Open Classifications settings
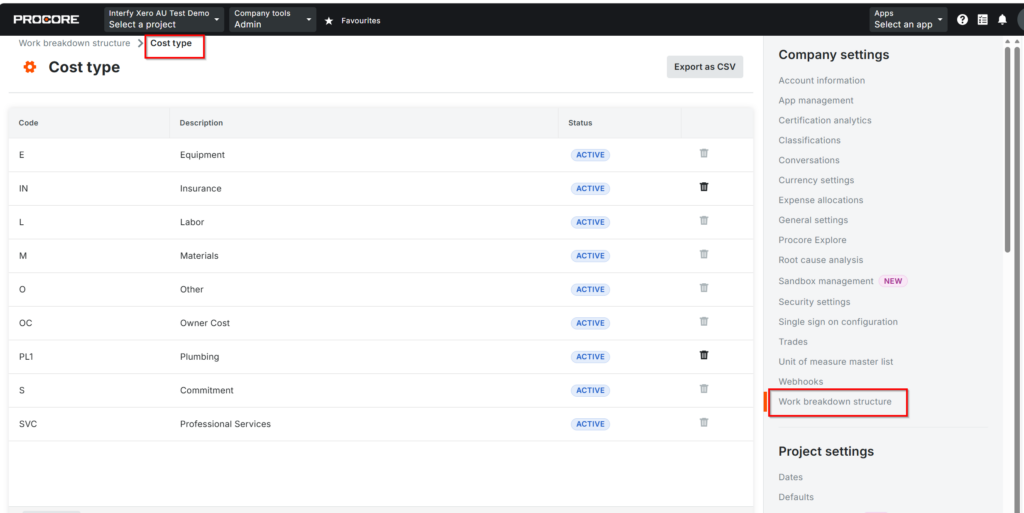 [x=809, y=140]
